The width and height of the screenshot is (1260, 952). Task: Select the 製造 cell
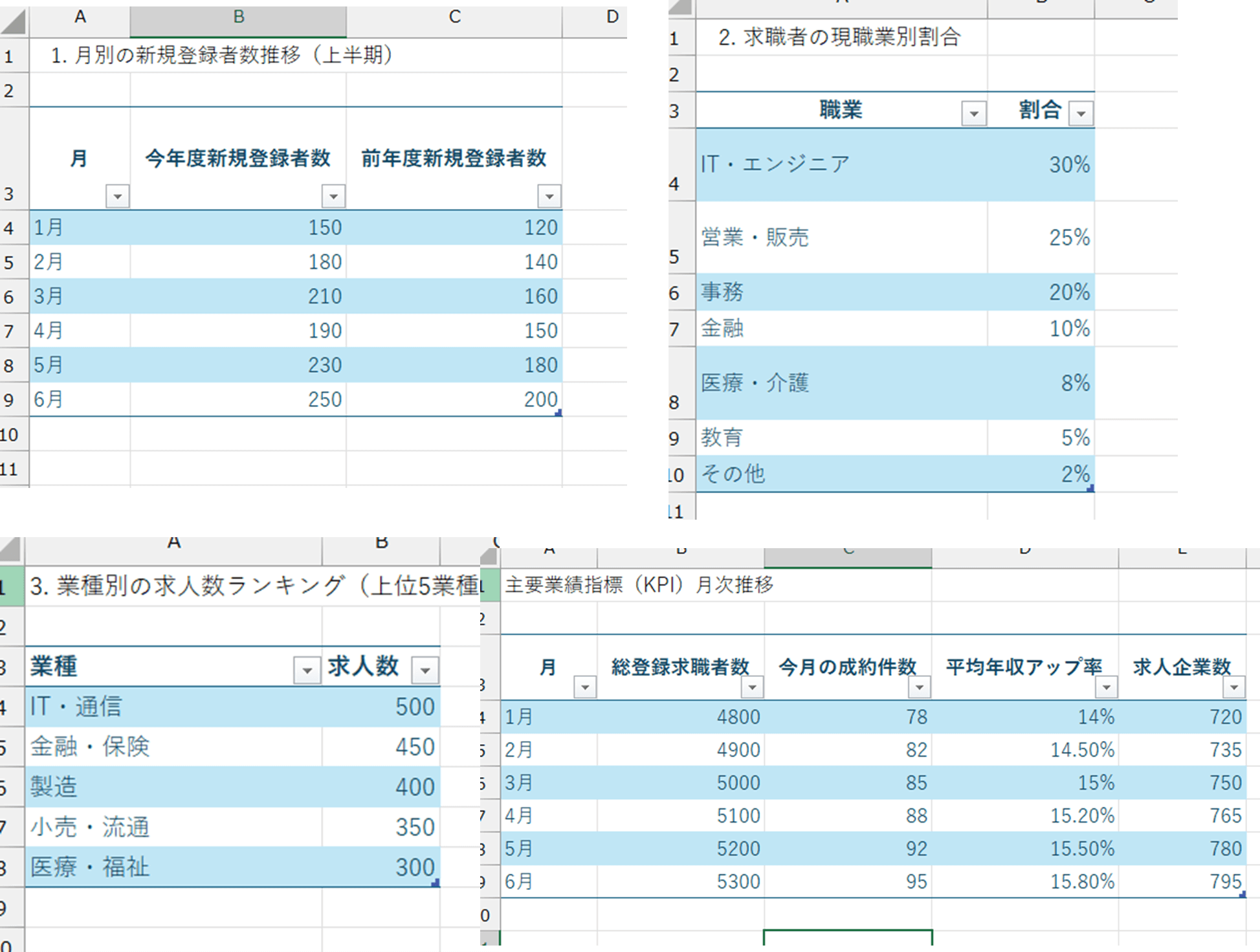tap(173, 786)
